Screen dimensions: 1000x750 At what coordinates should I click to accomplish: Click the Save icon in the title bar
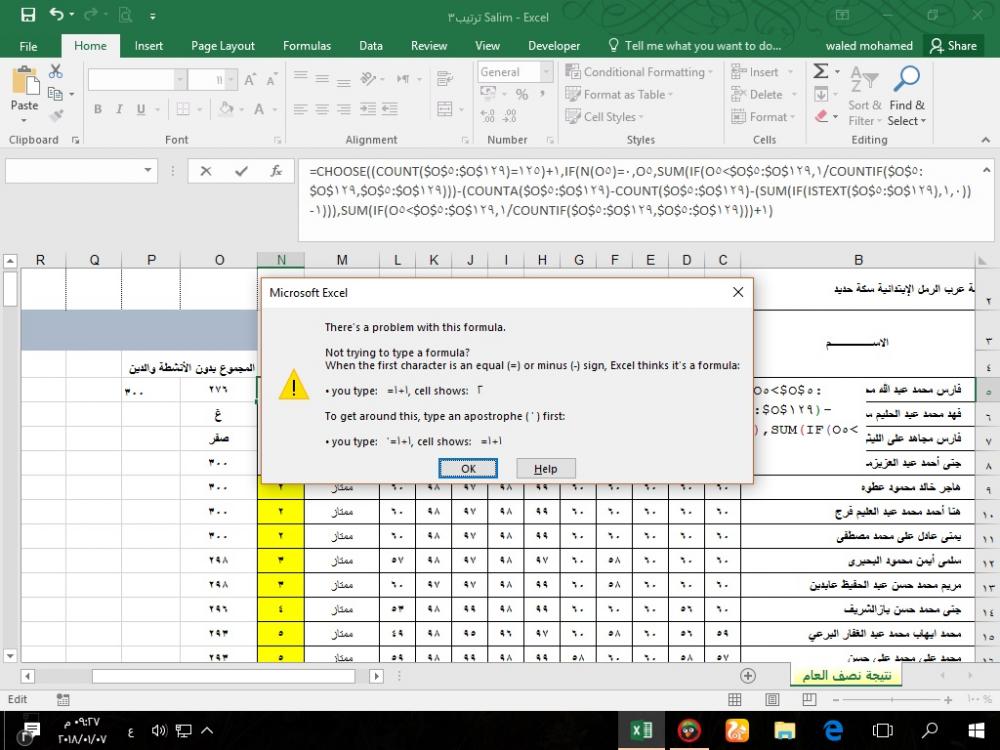point(28,15)
